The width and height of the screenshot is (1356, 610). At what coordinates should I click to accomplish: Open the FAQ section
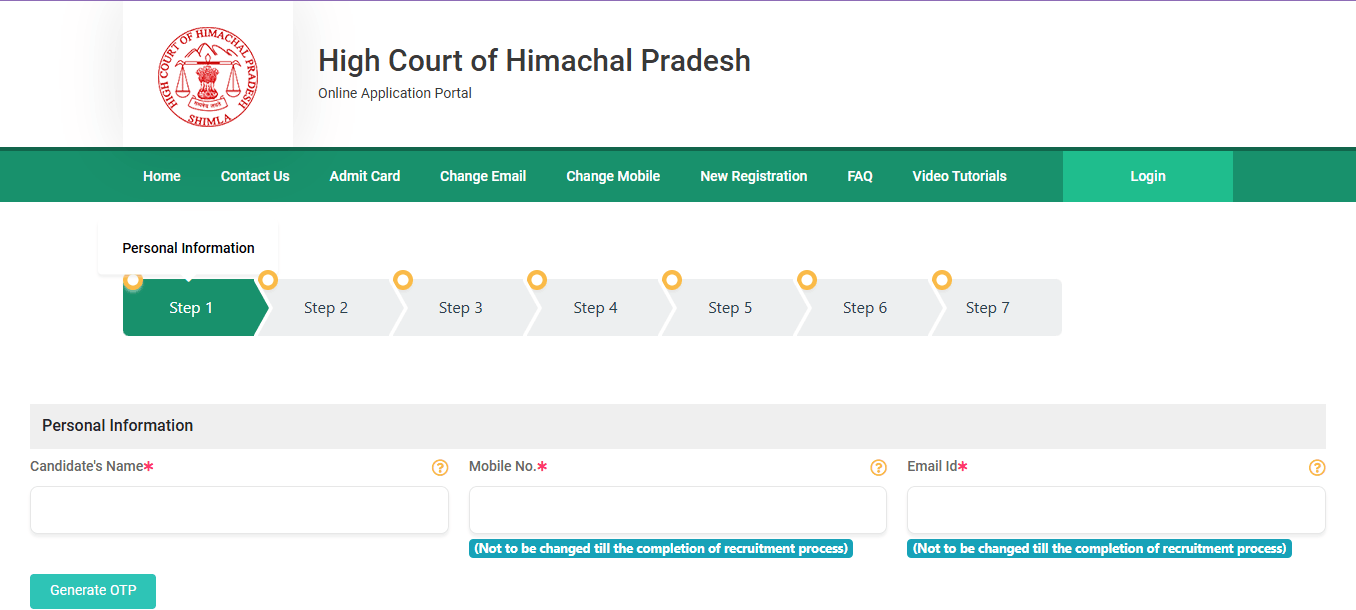pos(860,175)
